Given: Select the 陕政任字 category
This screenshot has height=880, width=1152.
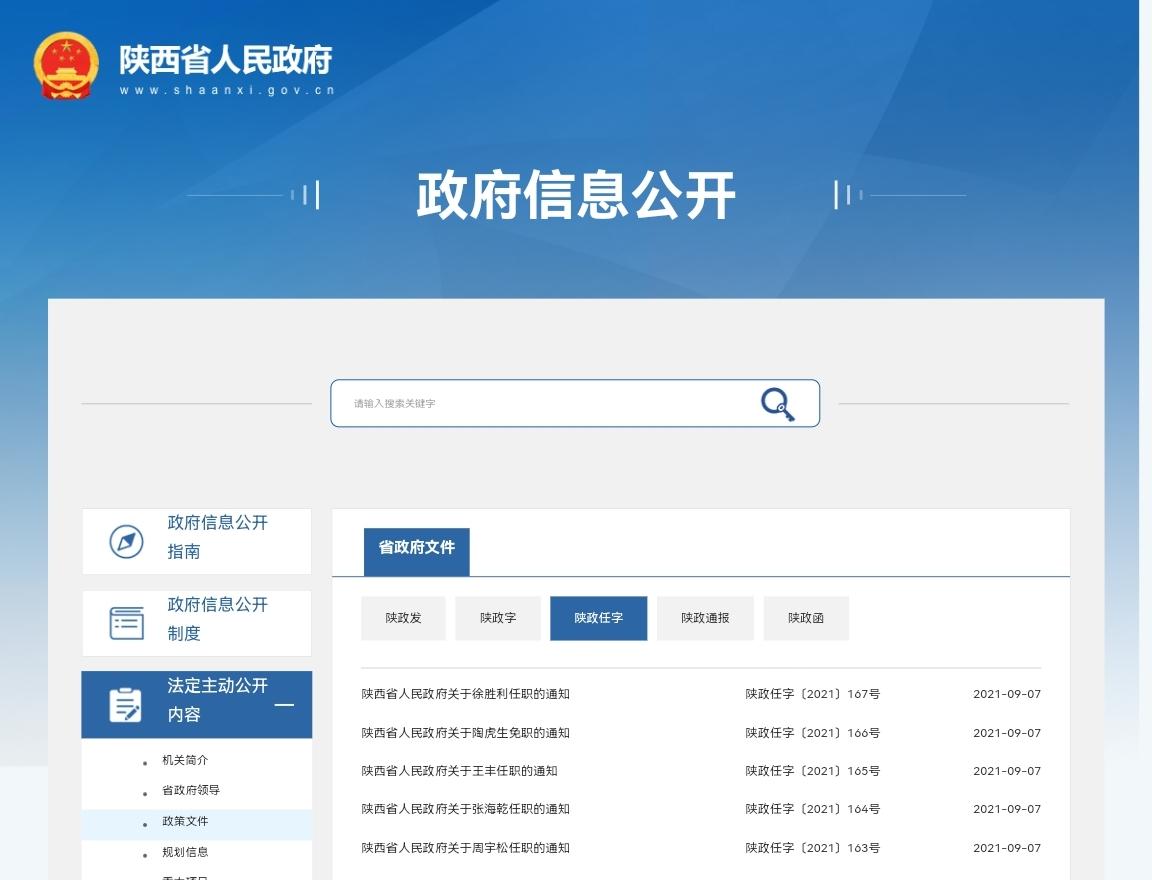Looking at the screenshot, I should (x=598, y=618).
